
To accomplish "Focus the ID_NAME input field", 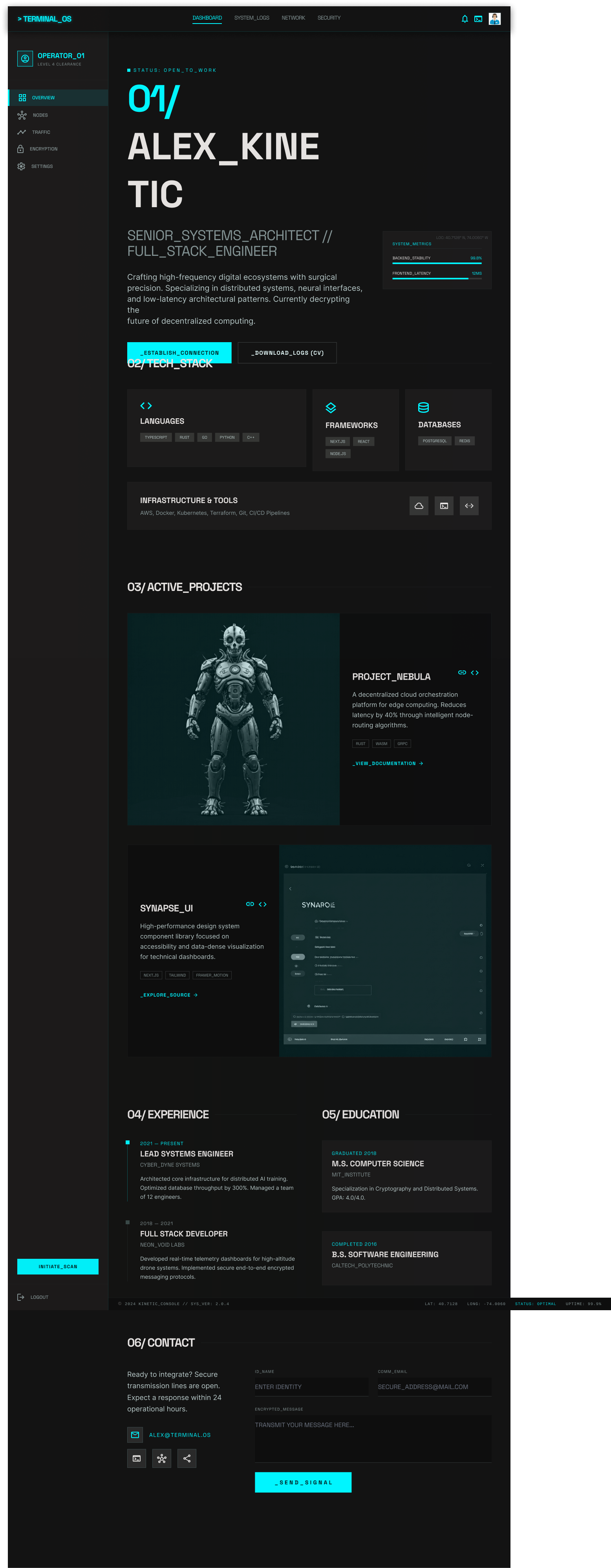I will (x=311, y=1387).
